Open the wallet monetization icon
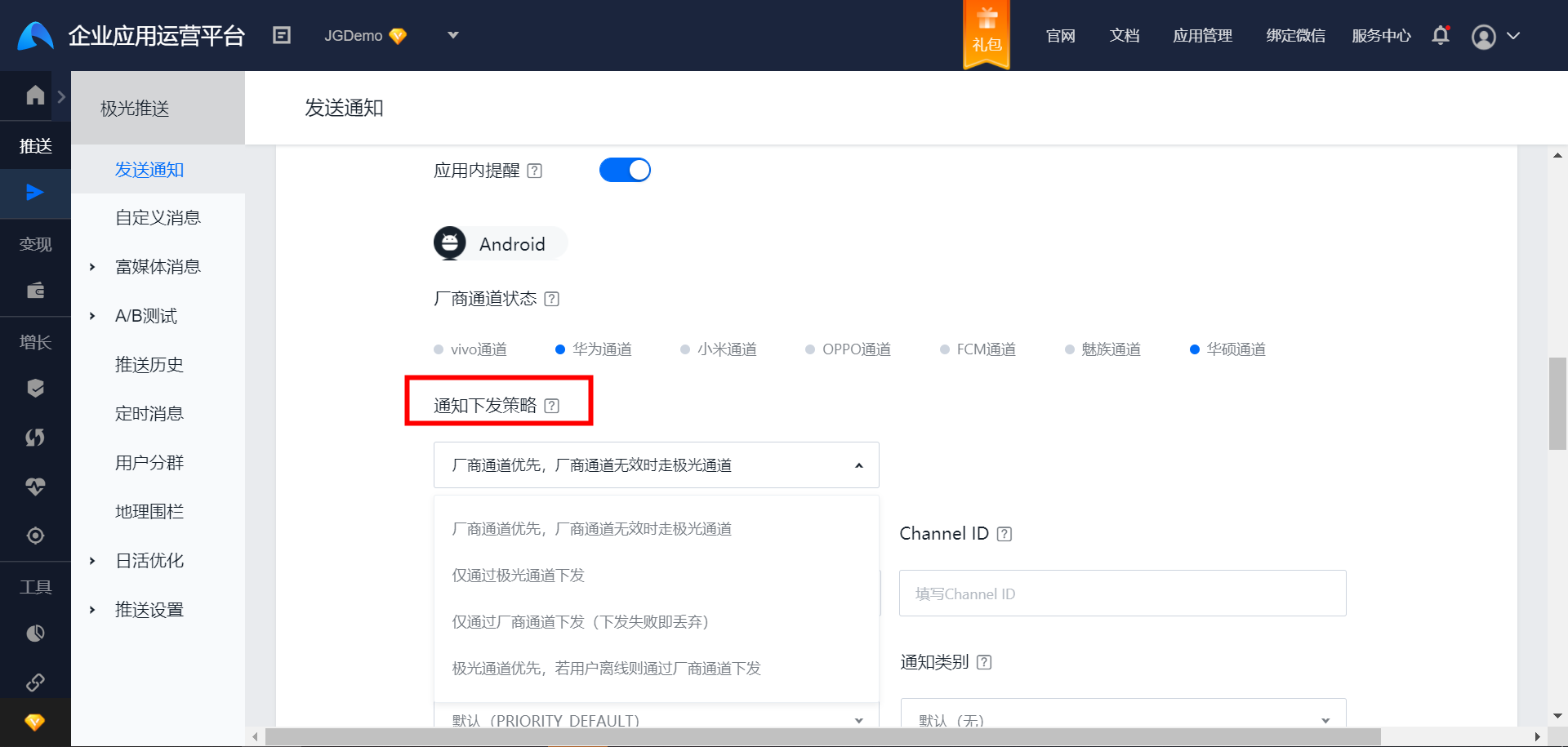 point(35,291)
